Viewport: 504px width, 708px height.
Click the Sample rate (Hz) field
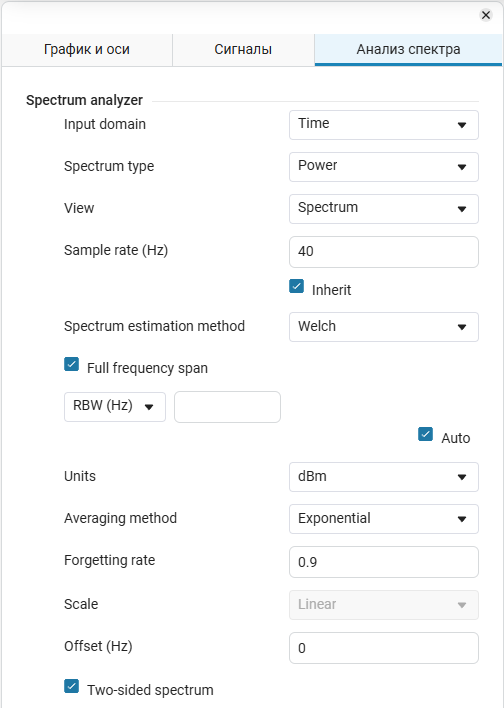tap(383, 252)
